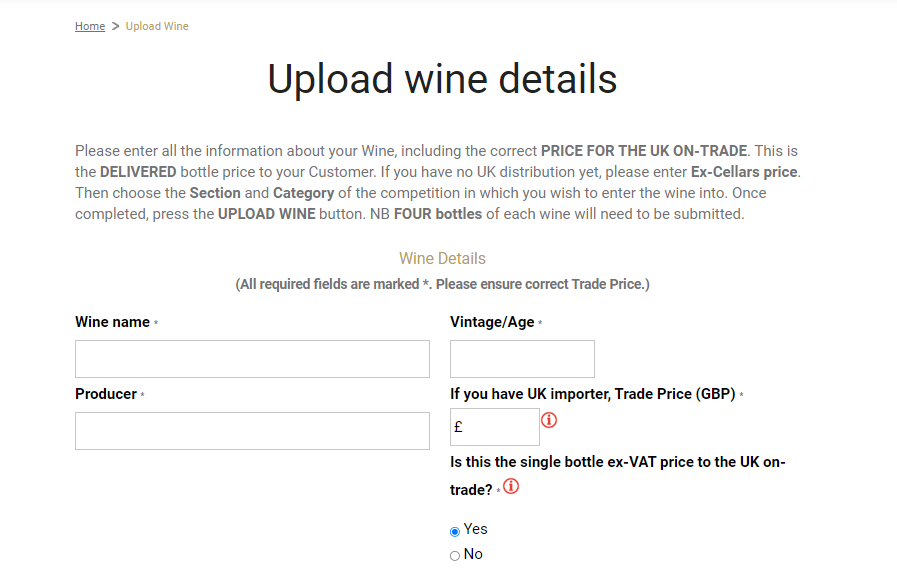Click the Producer label
897x587 pixels.
[x=106, y=394]
